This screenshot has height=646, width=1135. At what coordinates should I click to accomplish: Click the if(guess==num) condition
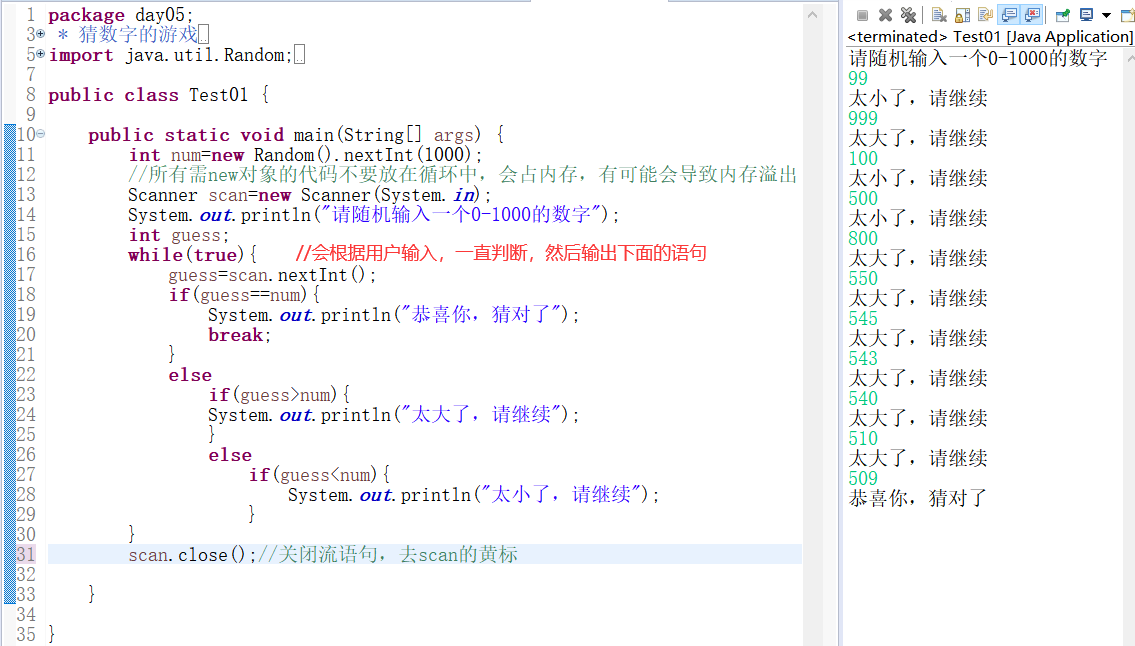coord(244,295)
